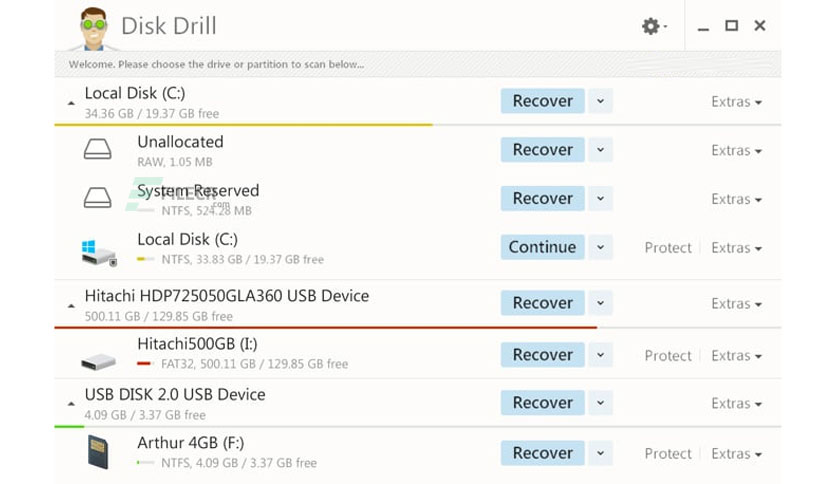The image size is (836, 484).
Task: Collapse the USB DISK 2.0 USB Device group
Action: [x=71, y=404]
